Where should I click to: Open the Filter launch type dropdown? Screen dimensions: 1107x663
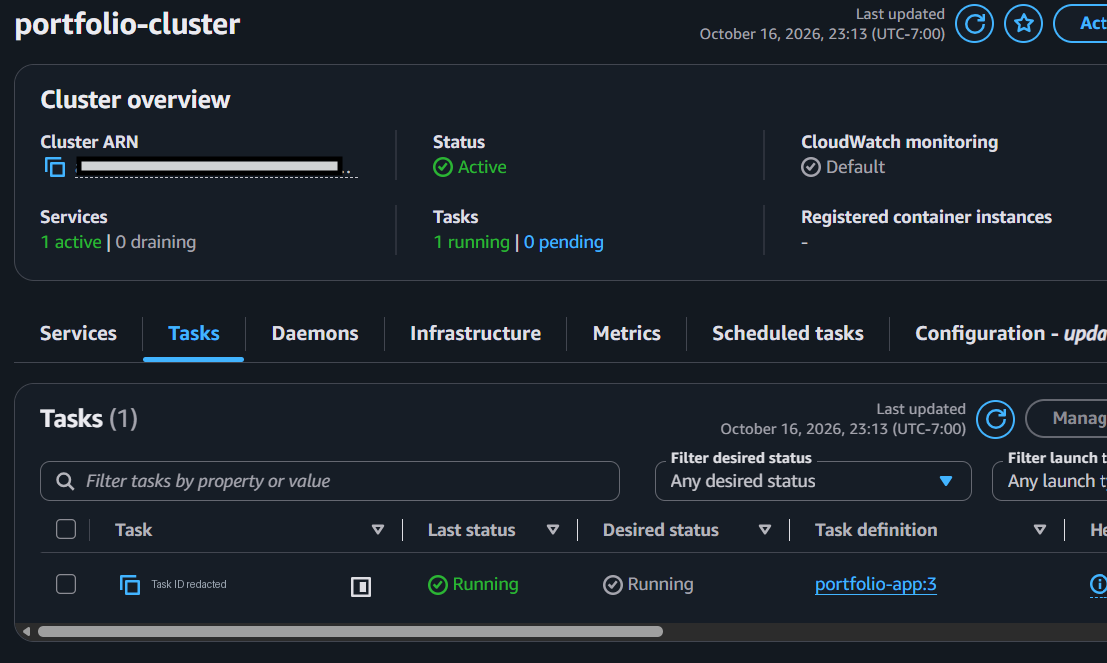[1051, 482]
